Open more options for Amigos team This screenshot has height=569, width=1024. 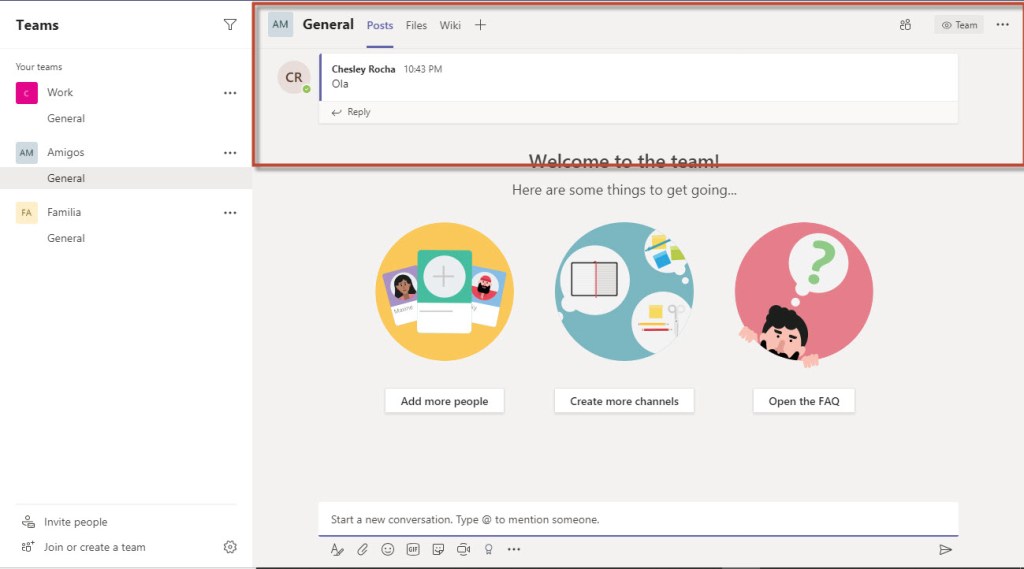click(230, 153)
